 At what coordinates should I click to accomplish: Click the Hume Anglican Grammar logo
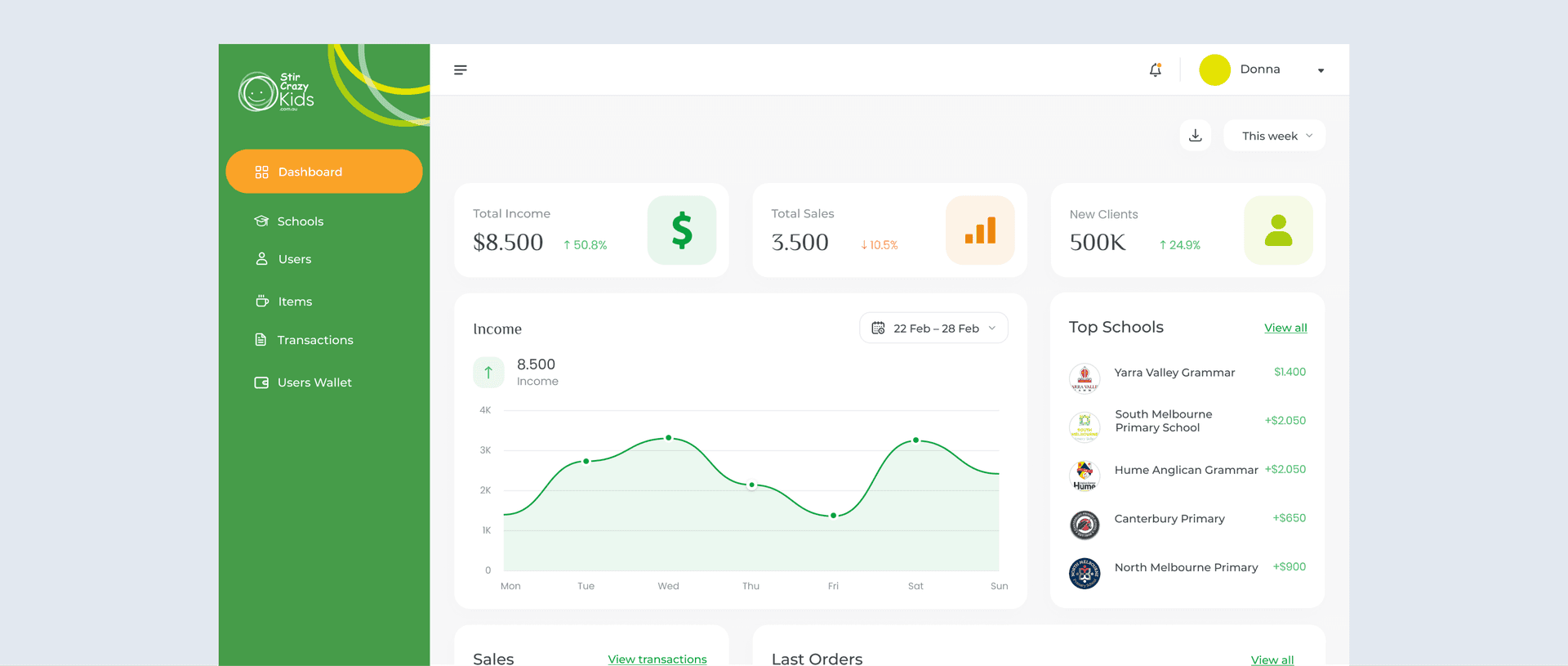pyautogui.click(x=1085, y=476)
